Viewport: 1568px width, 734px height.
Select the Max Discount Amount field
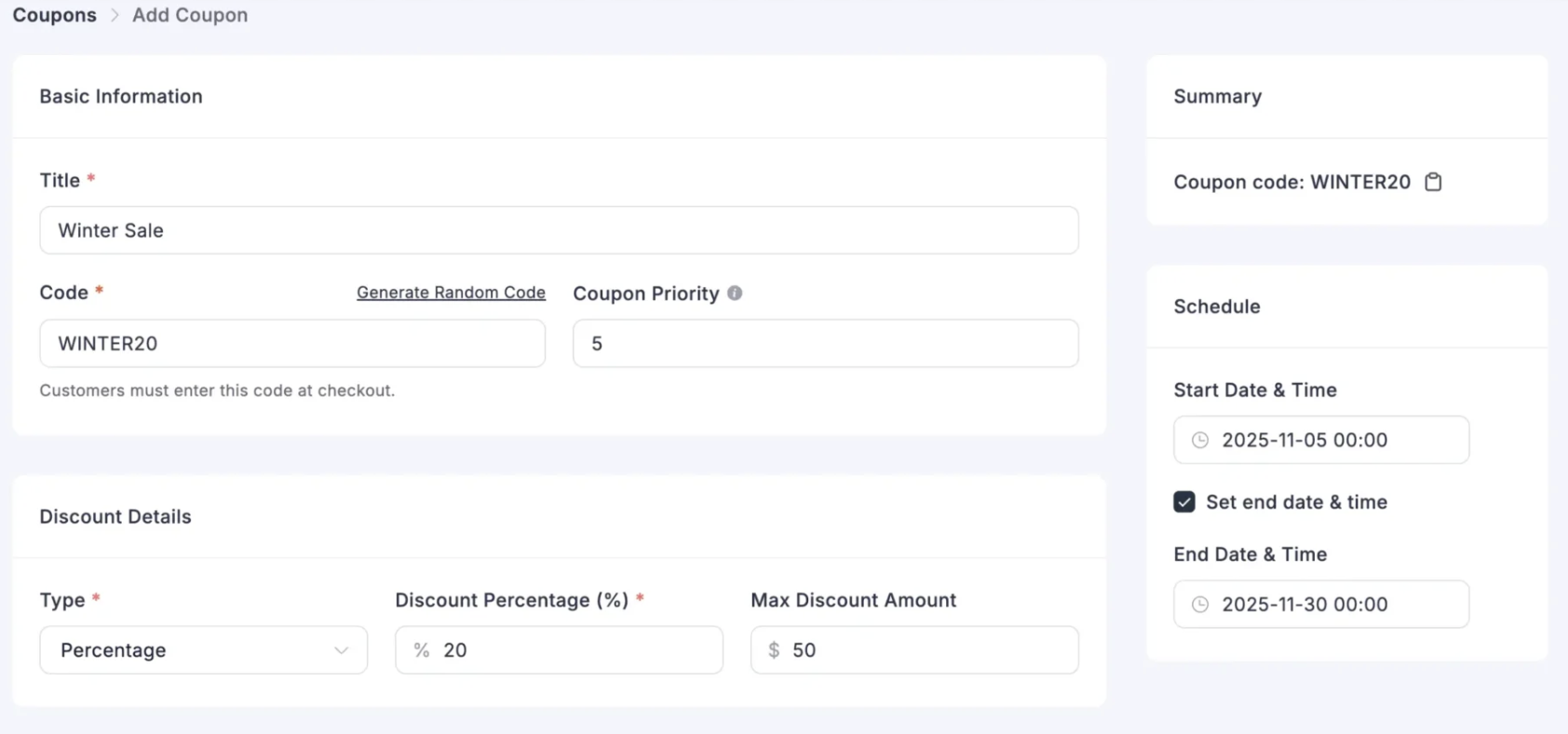tap(914, 650)
